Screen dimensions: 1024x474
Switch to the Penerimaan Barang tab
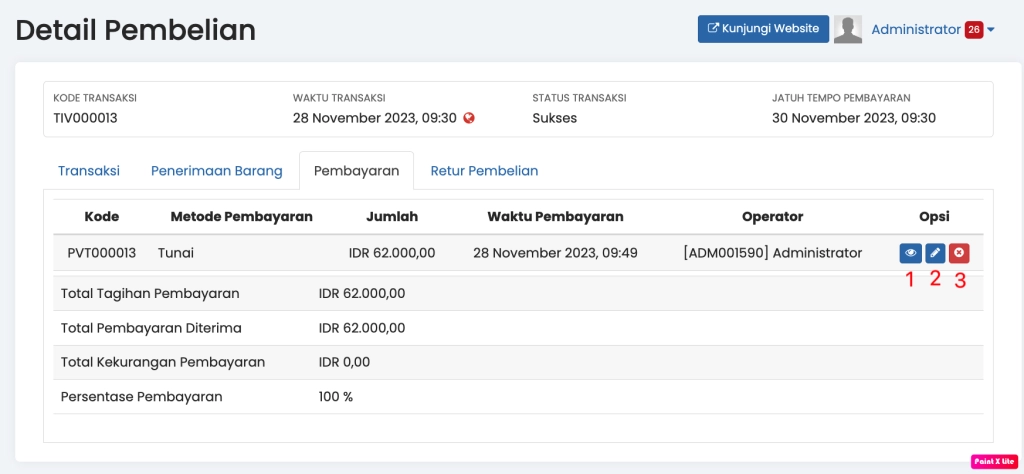[217, 171]
